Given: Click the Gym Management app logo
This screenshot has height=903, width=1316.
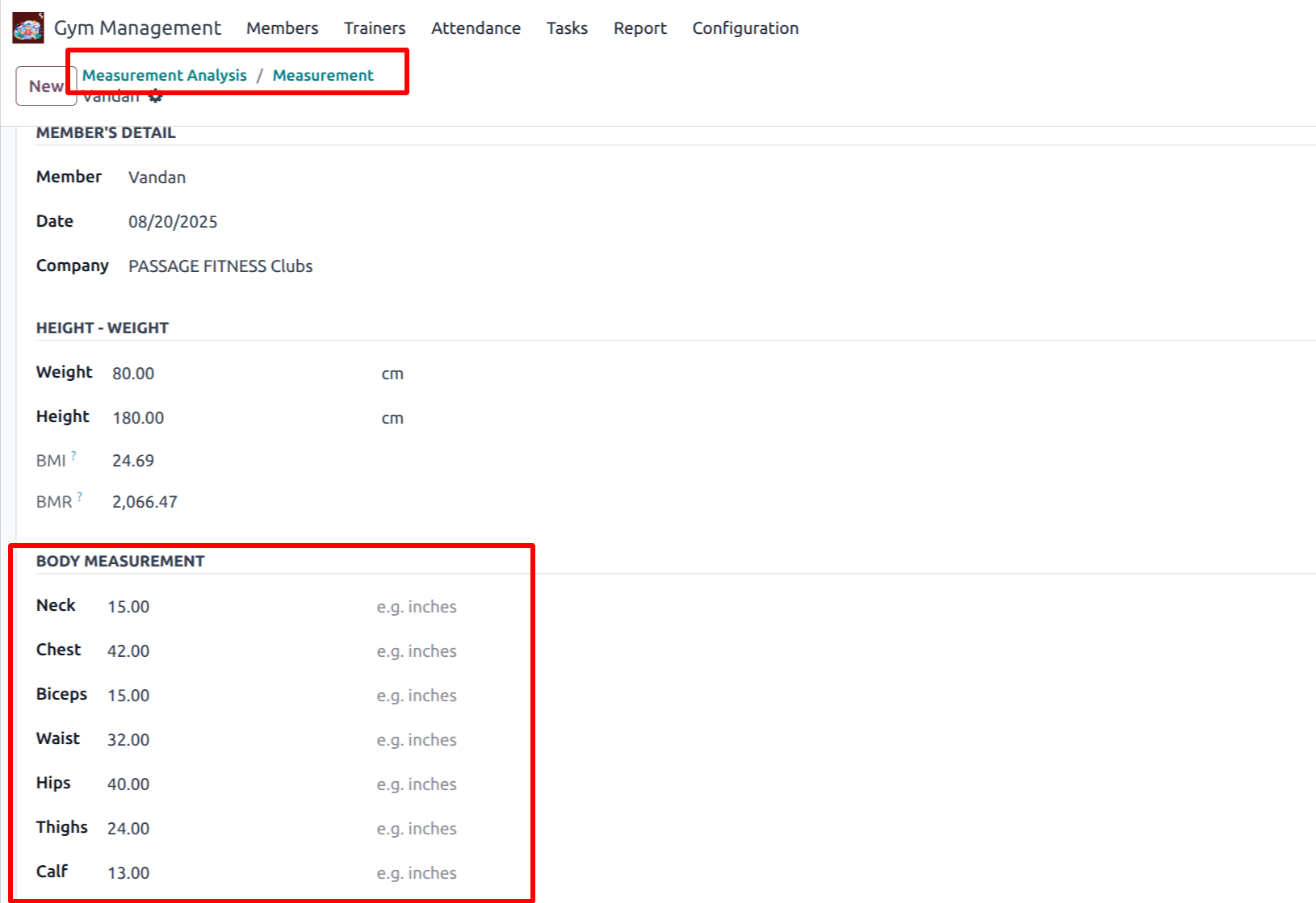Looking at the screenshot, I should click(28, 28).
